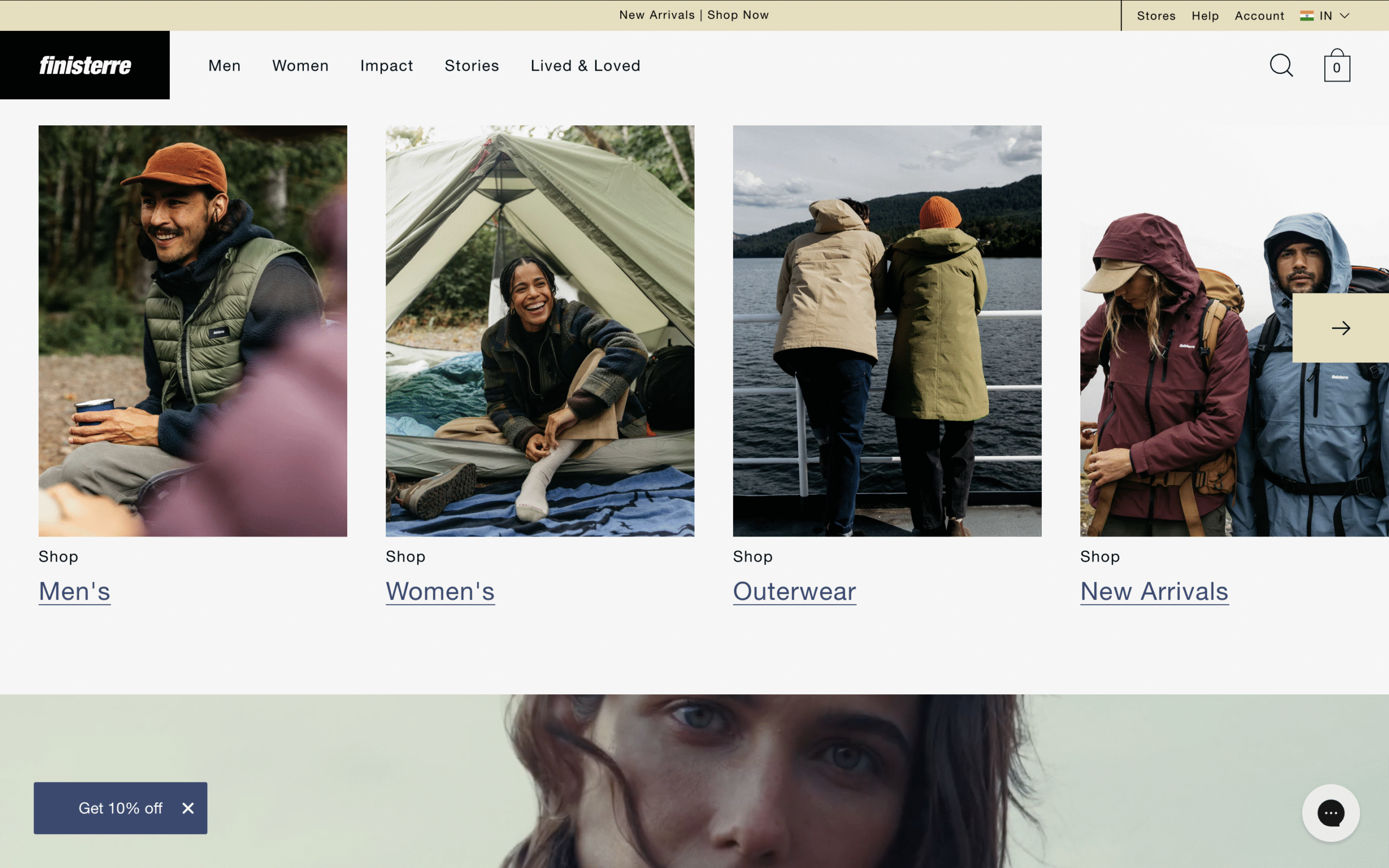Click the Get 10% off button

coord(120,808)
